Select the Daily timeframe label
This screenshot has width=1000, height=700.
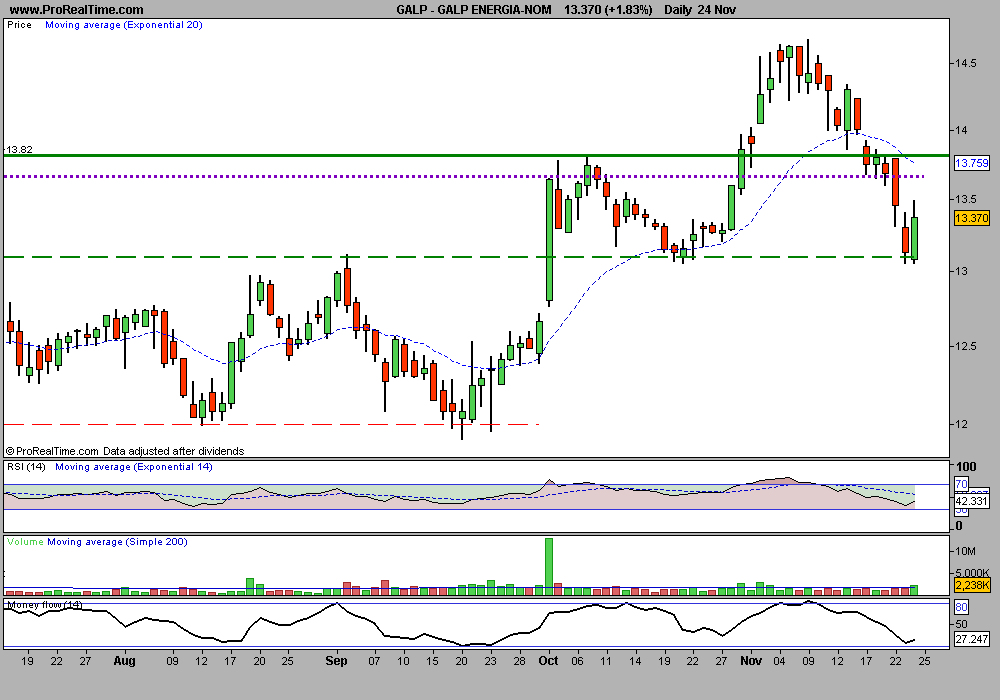pos(678,10)
